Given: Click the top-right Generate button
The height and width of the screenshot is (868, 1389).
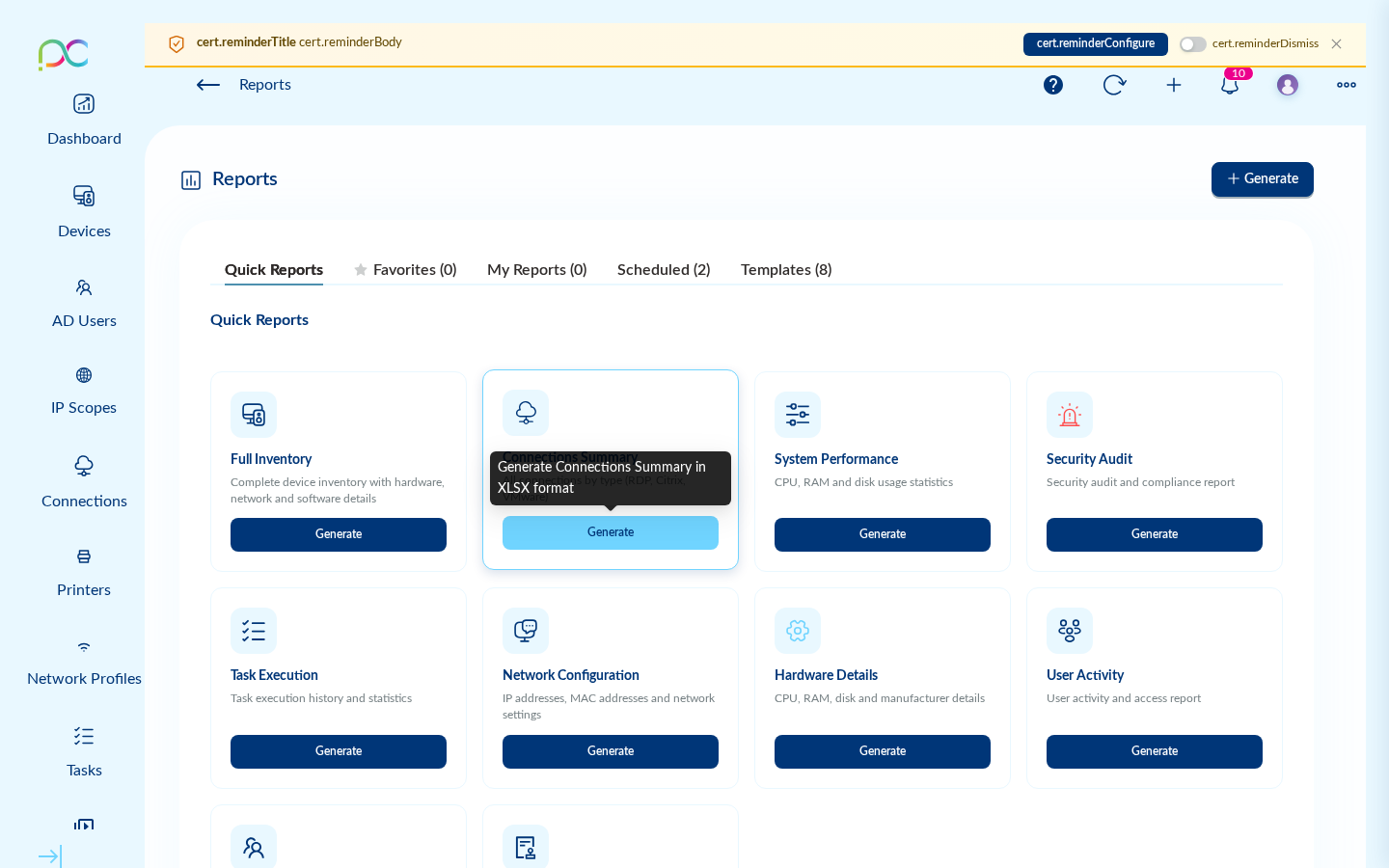Looking at the screenshot, I should coord(1263,179).
